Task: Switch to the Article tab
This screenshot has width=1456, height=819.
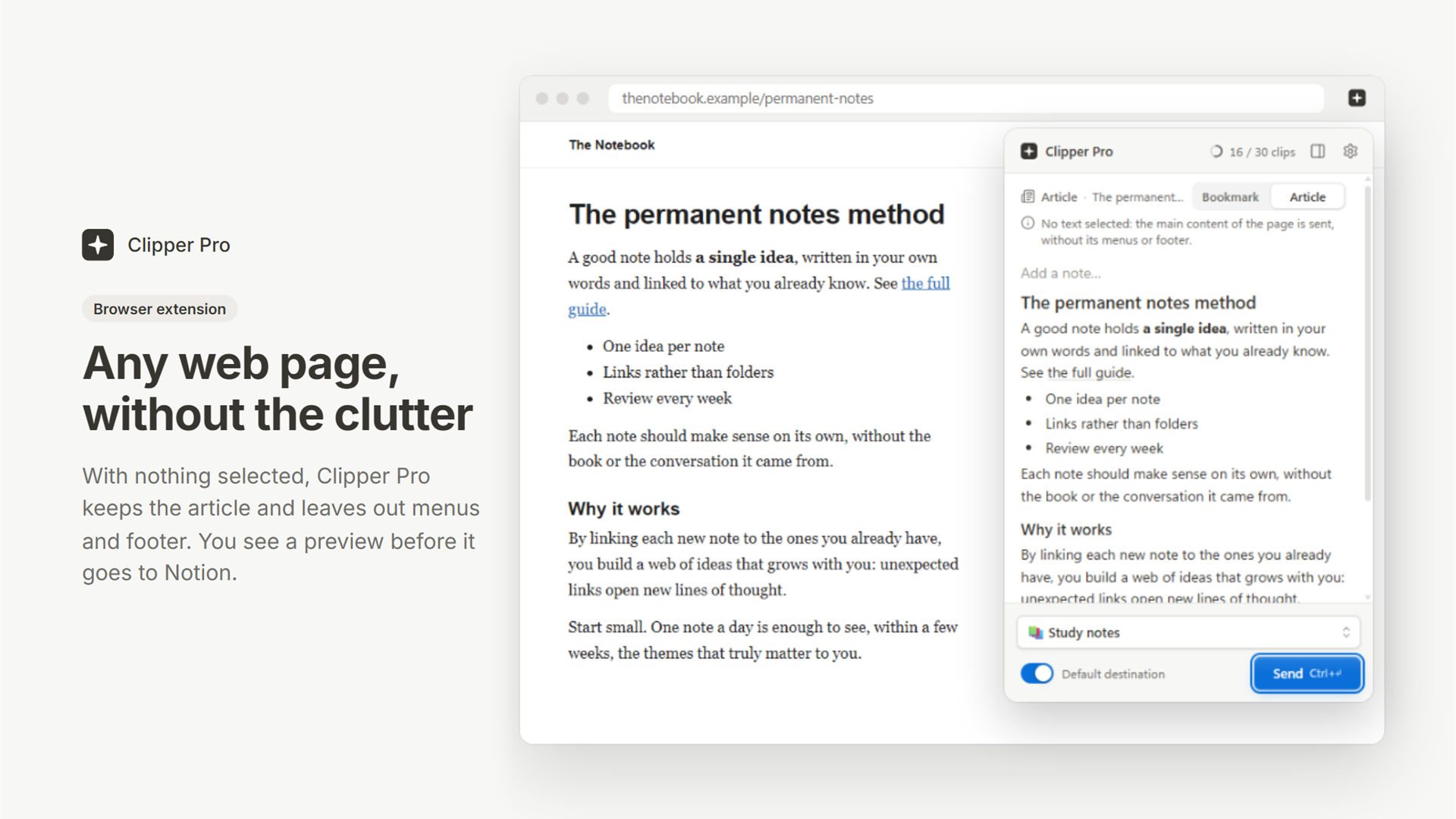Action: tap(1307, 197)
